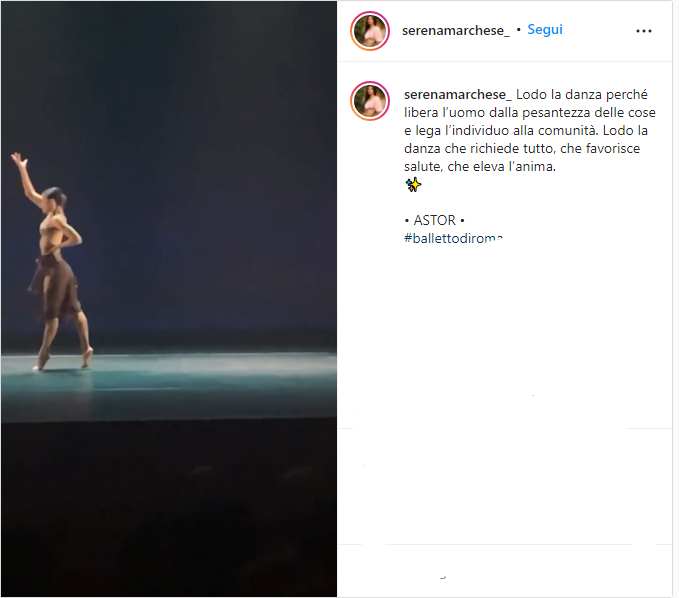Open the serenamarchese_ username in the post header

coord(456,30)
